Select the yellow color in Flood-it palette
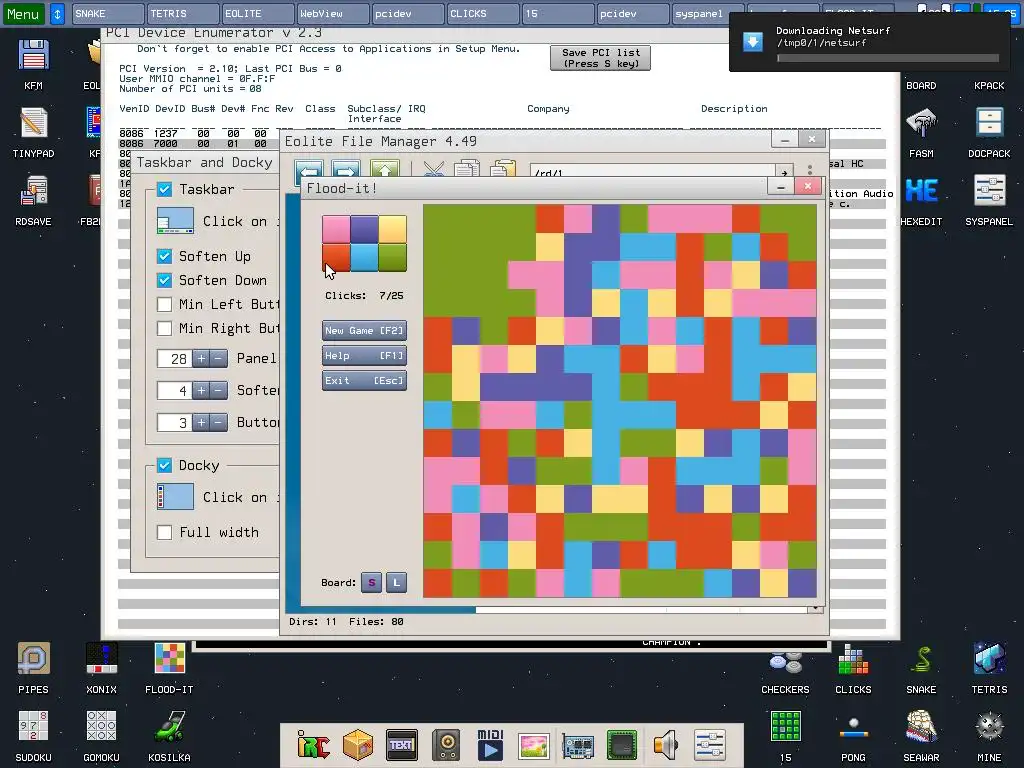The image size is (1024, 768). click(x=392, y=230)
